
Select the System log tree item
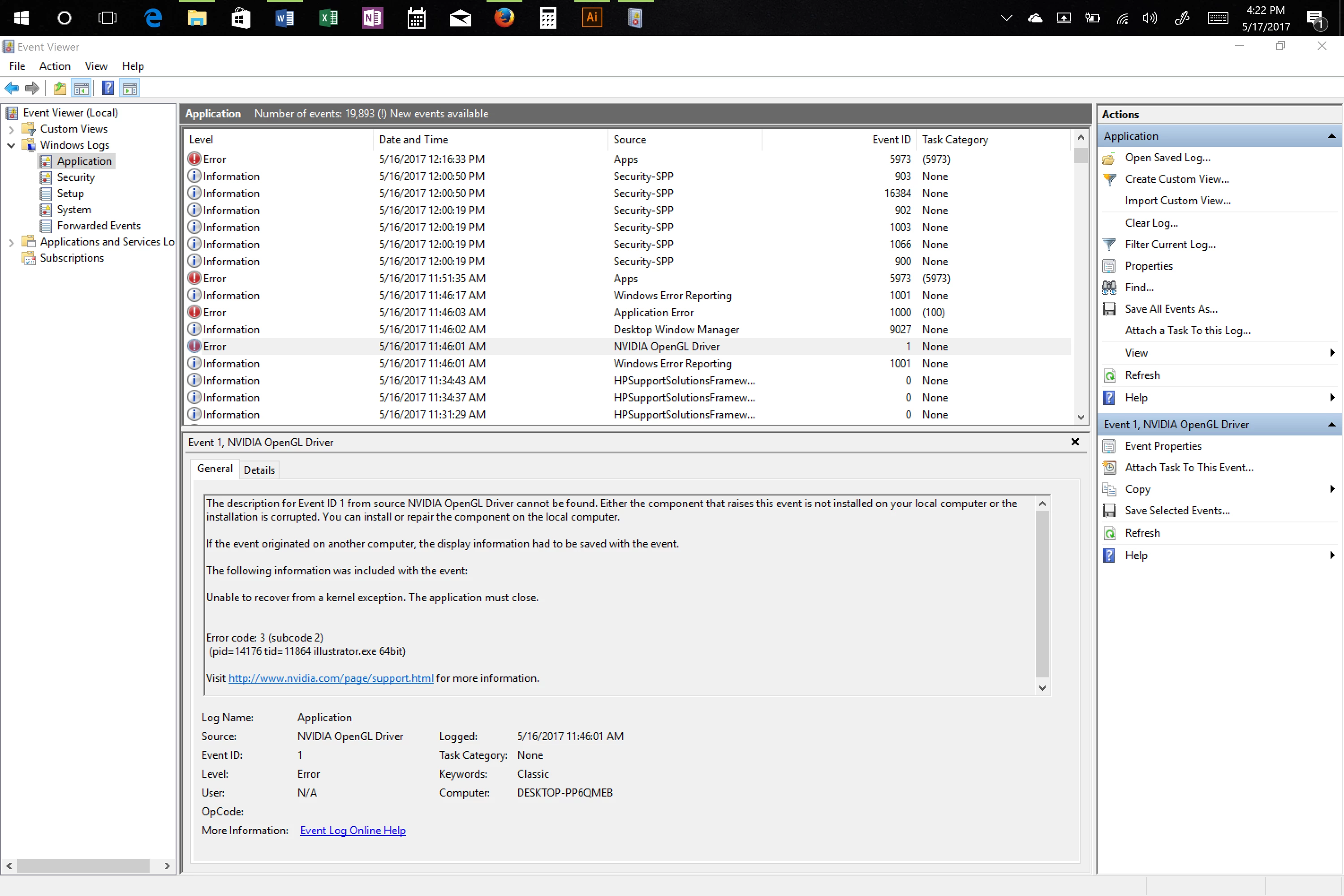[x=74, y=210]
